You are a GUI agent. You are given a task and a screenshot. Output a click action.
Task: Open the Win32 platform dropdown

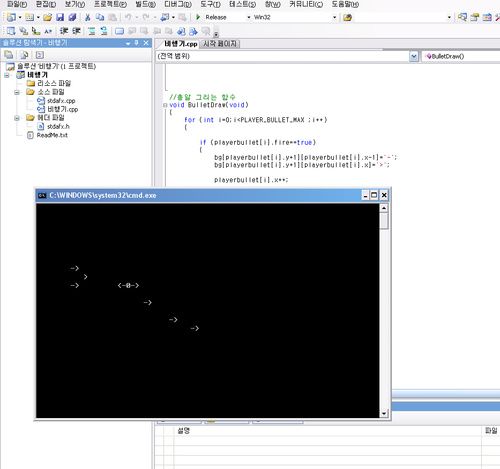click(334, 17)
